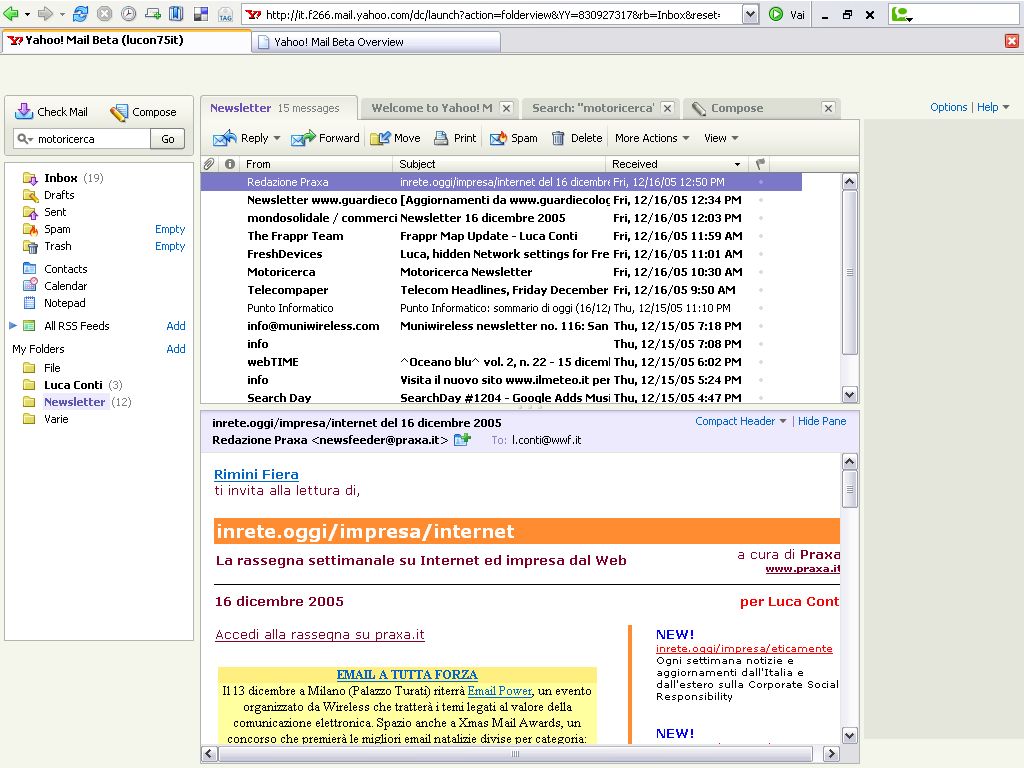Toggle flag on The Frappr Team message

[761, 236]
